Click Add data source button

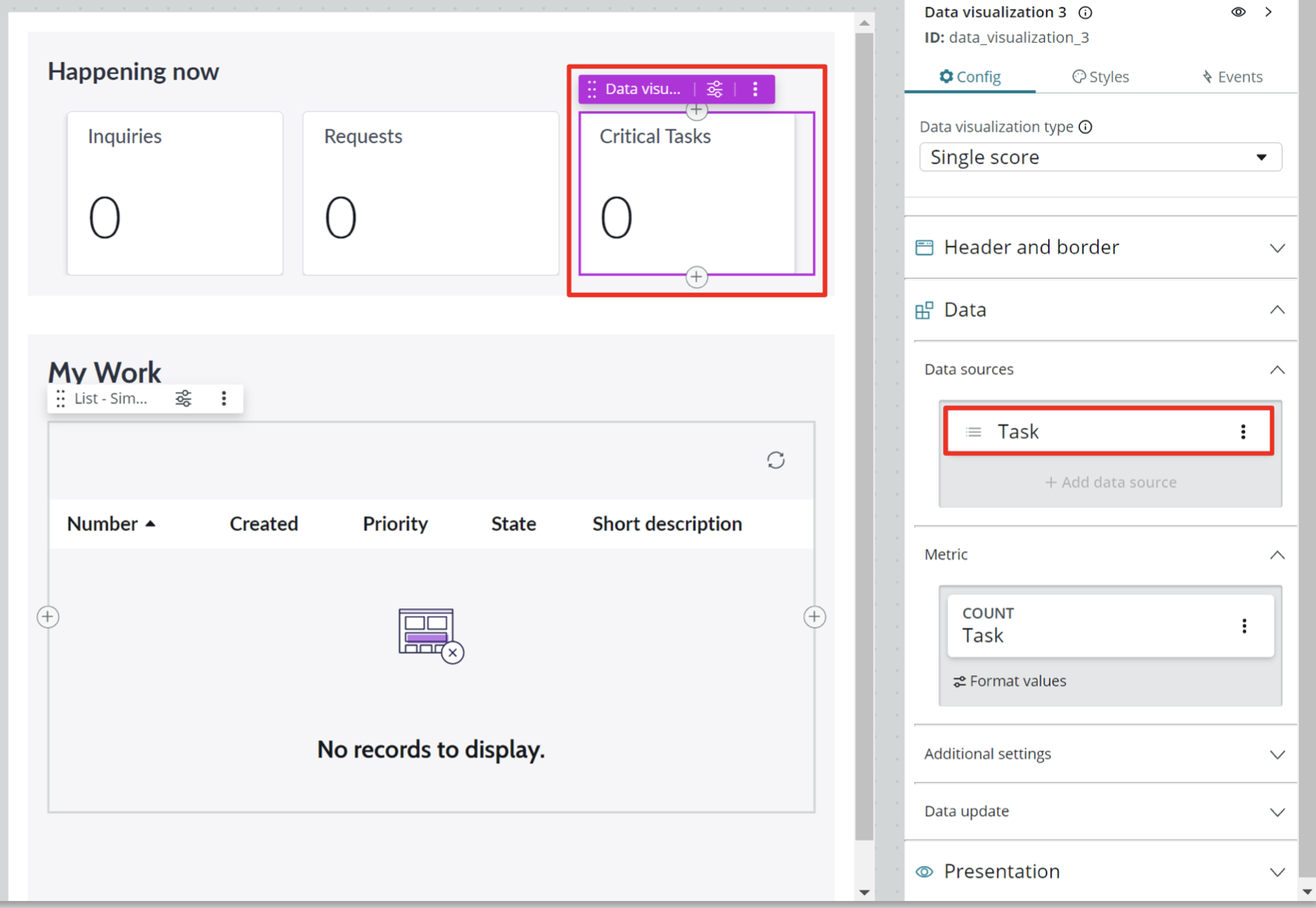[x=1110, y=482]
